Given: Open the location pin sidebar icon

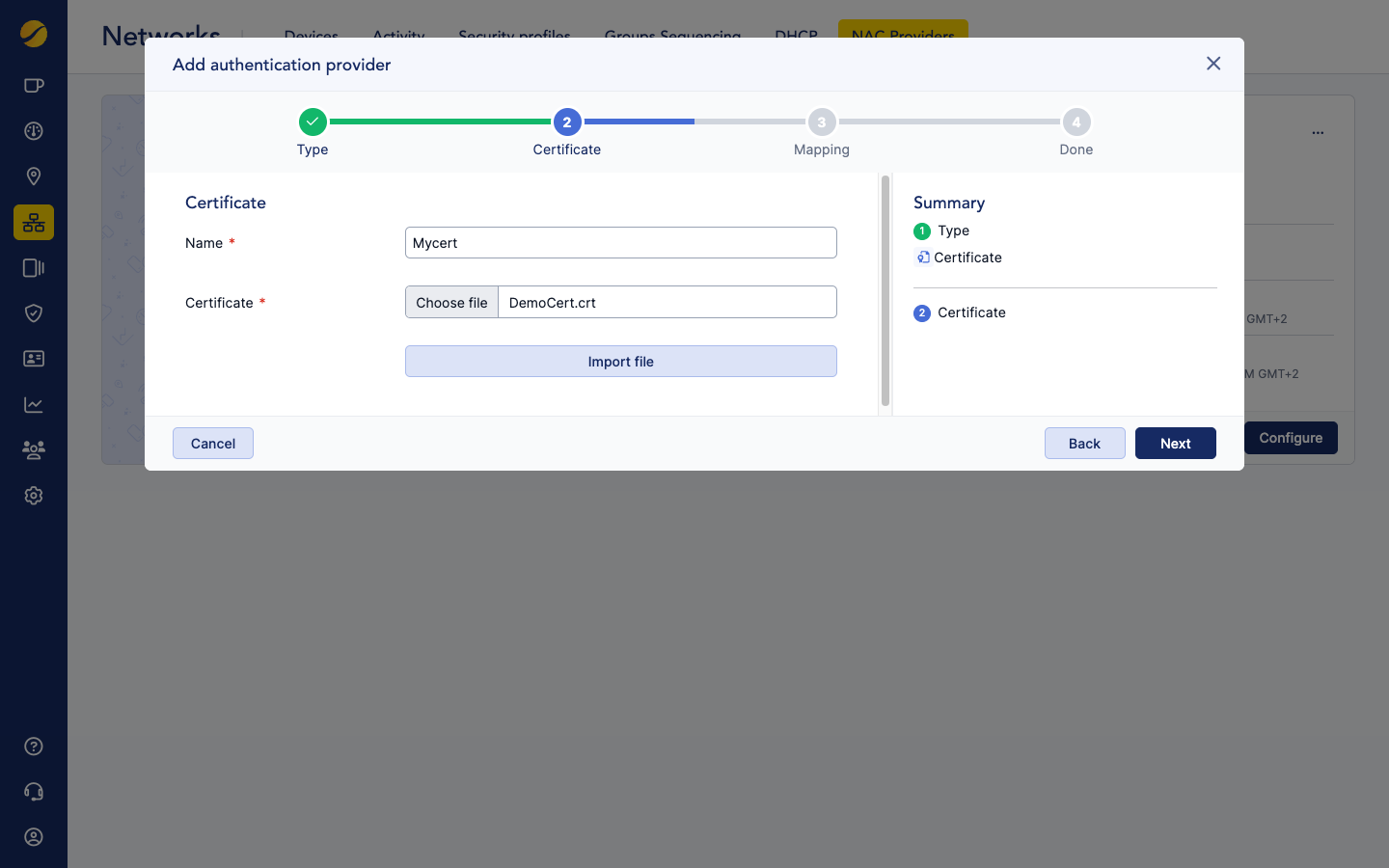Looking at the screenshot, I should point(34,176).
